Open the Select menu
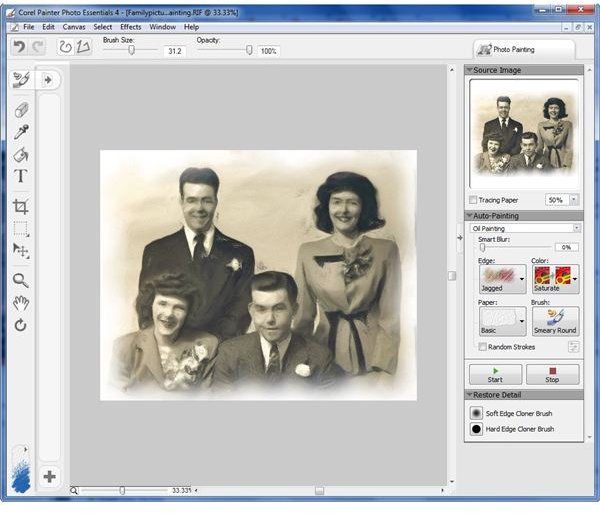The height and width of the screenshot is (514, 600). point(103,27)
